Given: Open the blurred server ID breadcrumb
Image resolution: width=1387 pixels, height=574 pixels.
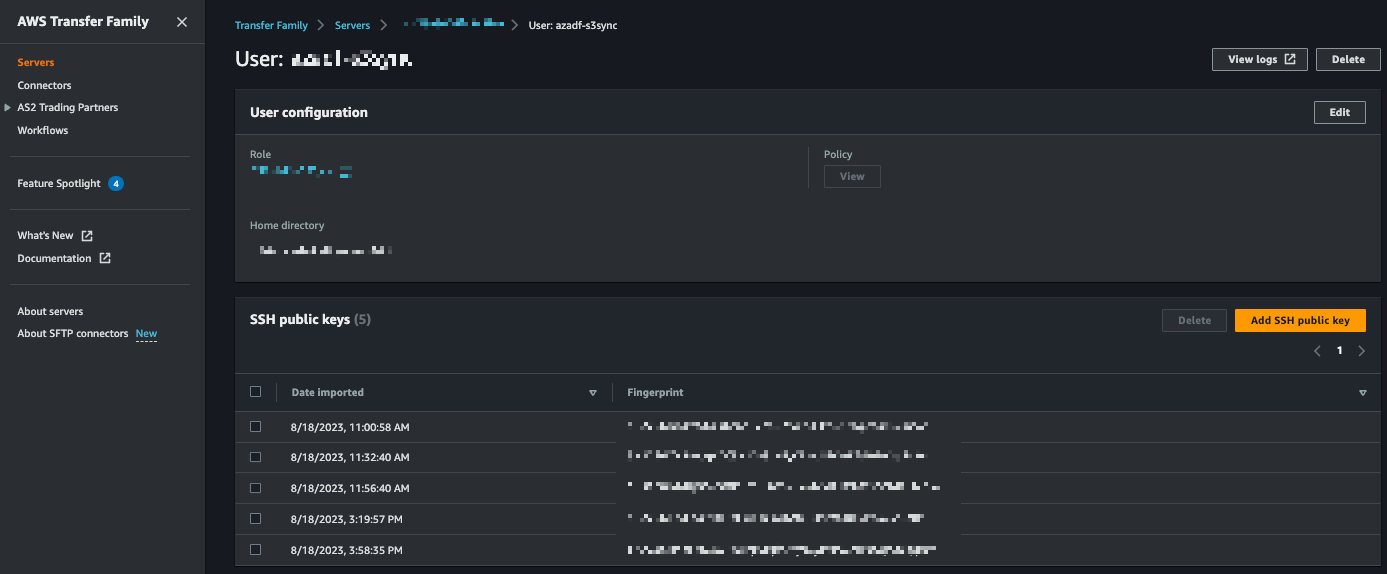Looking at the screenshot, I should pyautogui.click(x=453, y=24).
